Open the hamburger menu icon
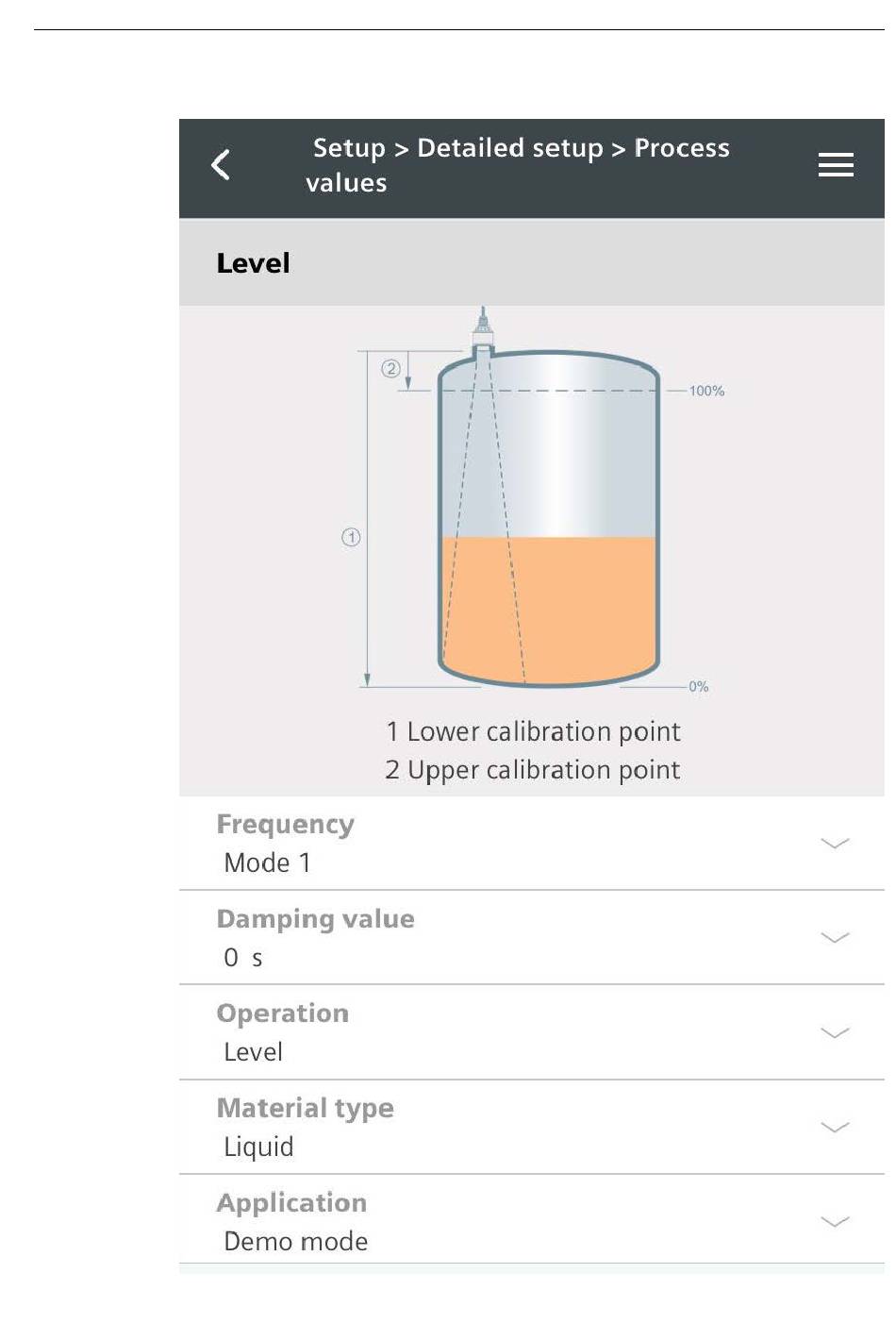This screenshot has height=1323, width=896. 836,165
